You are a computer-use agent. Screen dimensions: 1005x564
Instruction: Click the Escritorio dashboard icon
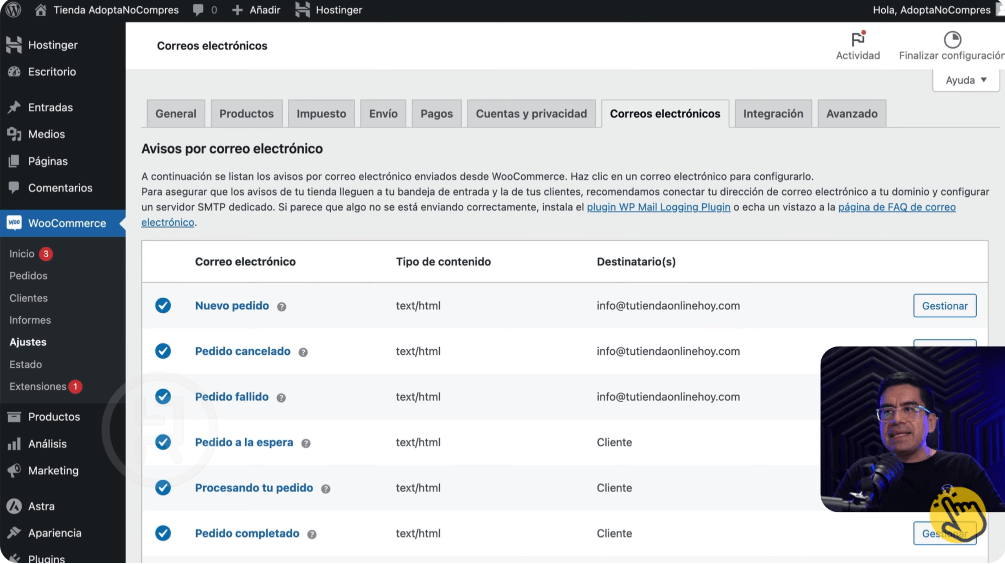[x=14, y=72]
